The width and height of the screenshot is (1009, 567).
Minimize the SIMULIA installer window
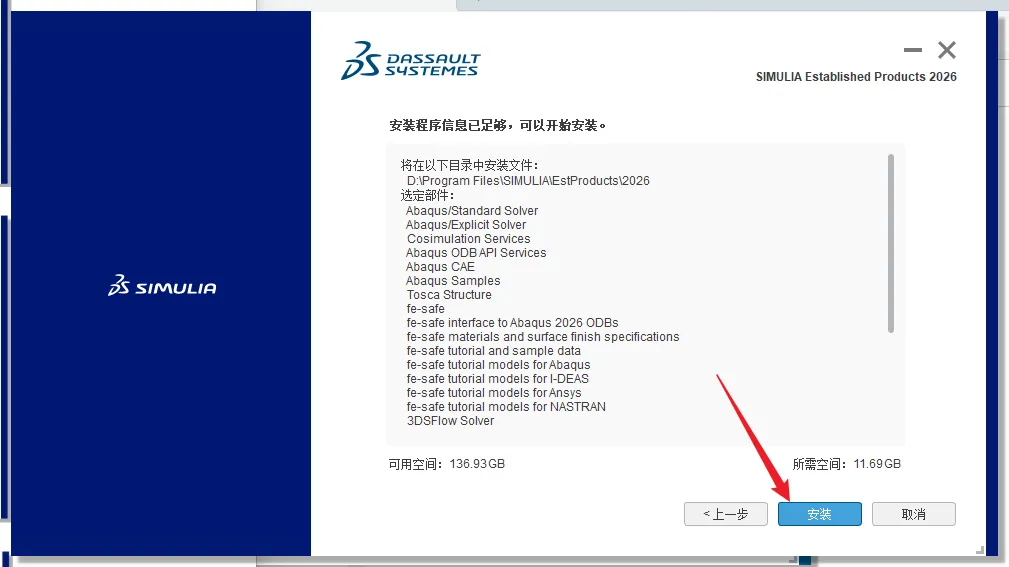[912, 50]
